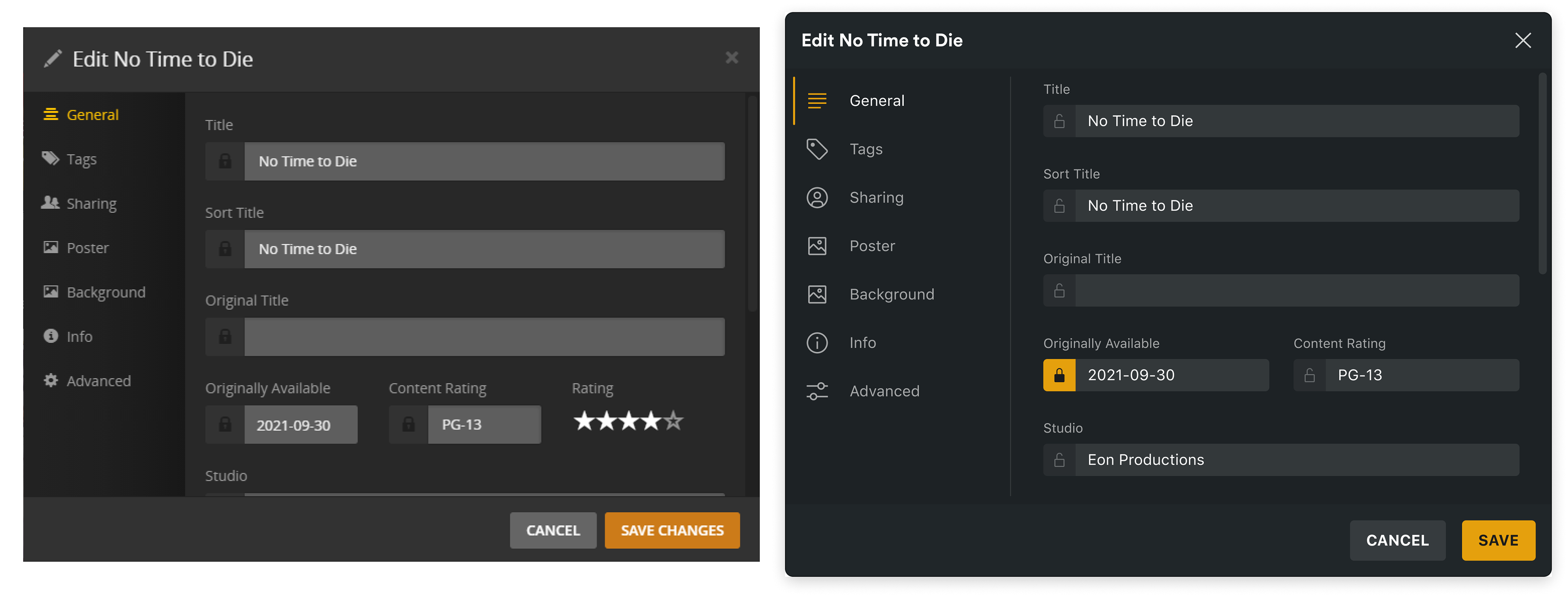Click the SAVE CHANGES button
The width and height of the screenshot is (1568, 597).
672,530
